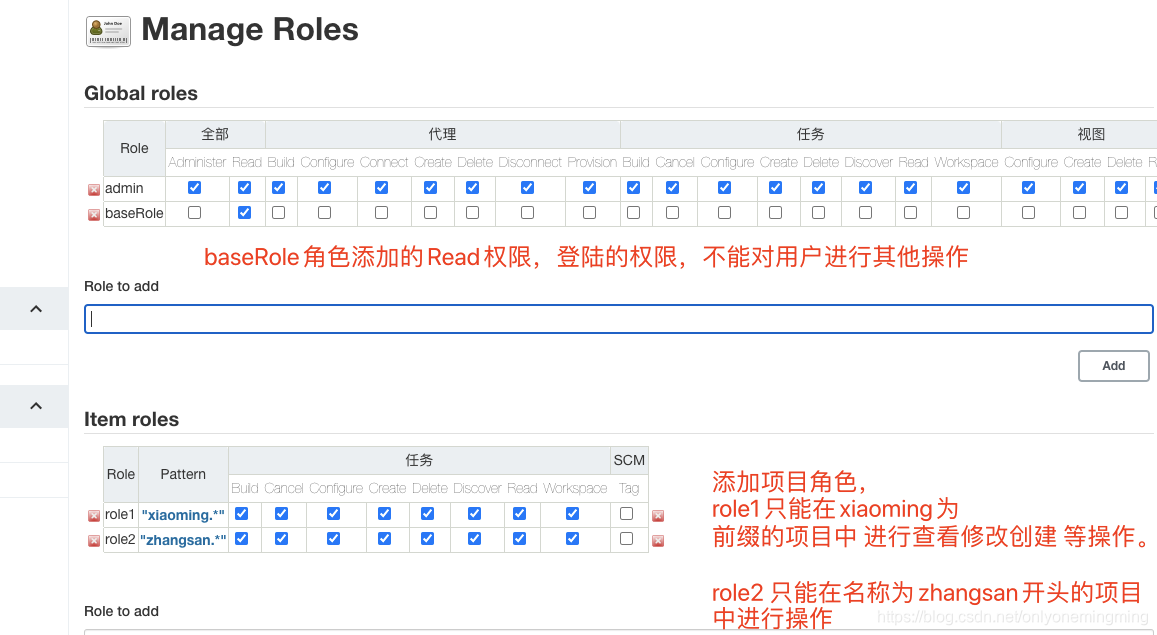
Task: Collapse the lower sidebar section with its chevron
Action: click(x=34, y=406)
